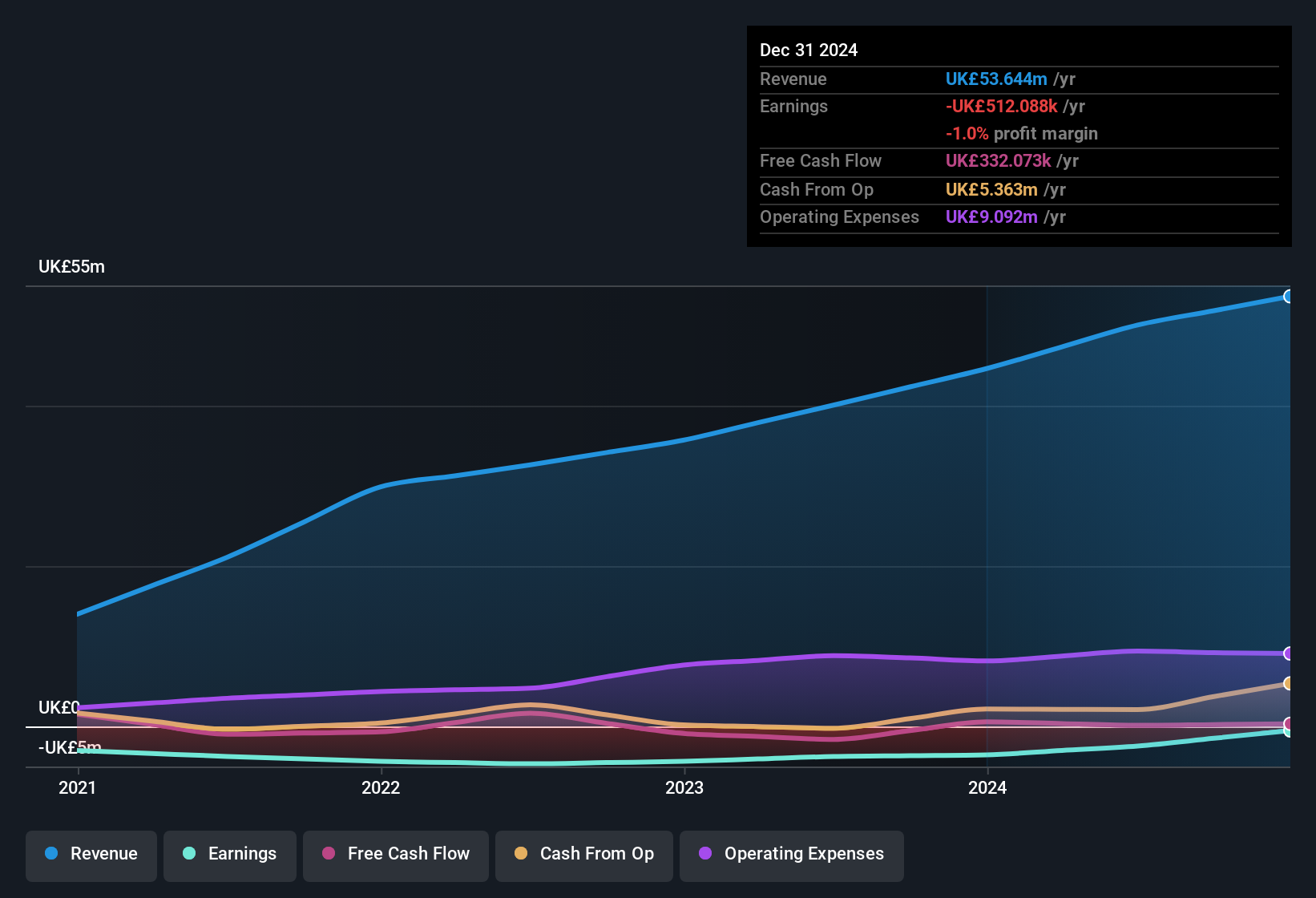The height and width of the screenshot is (898, 1316).
Task: Click the Earnings row label in tooltip
Action: (x=793, y=107)
